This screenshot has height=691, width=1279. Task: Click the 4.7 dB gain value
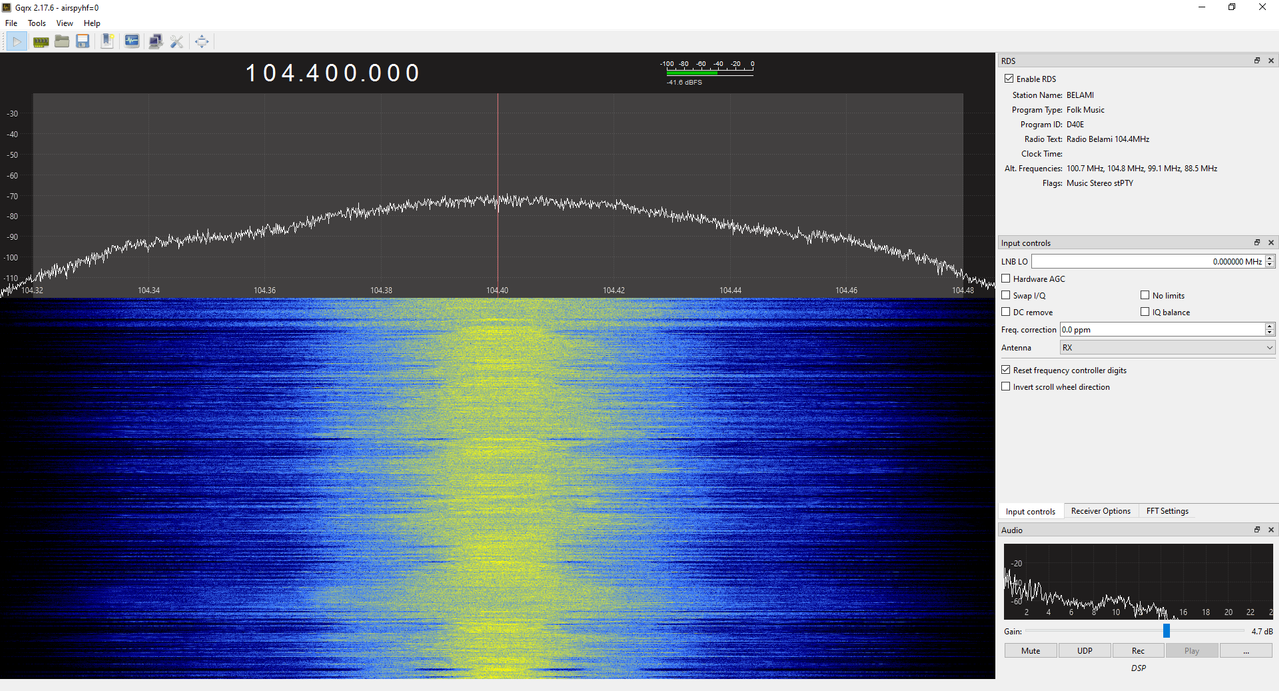click(x=1262, y=632)
